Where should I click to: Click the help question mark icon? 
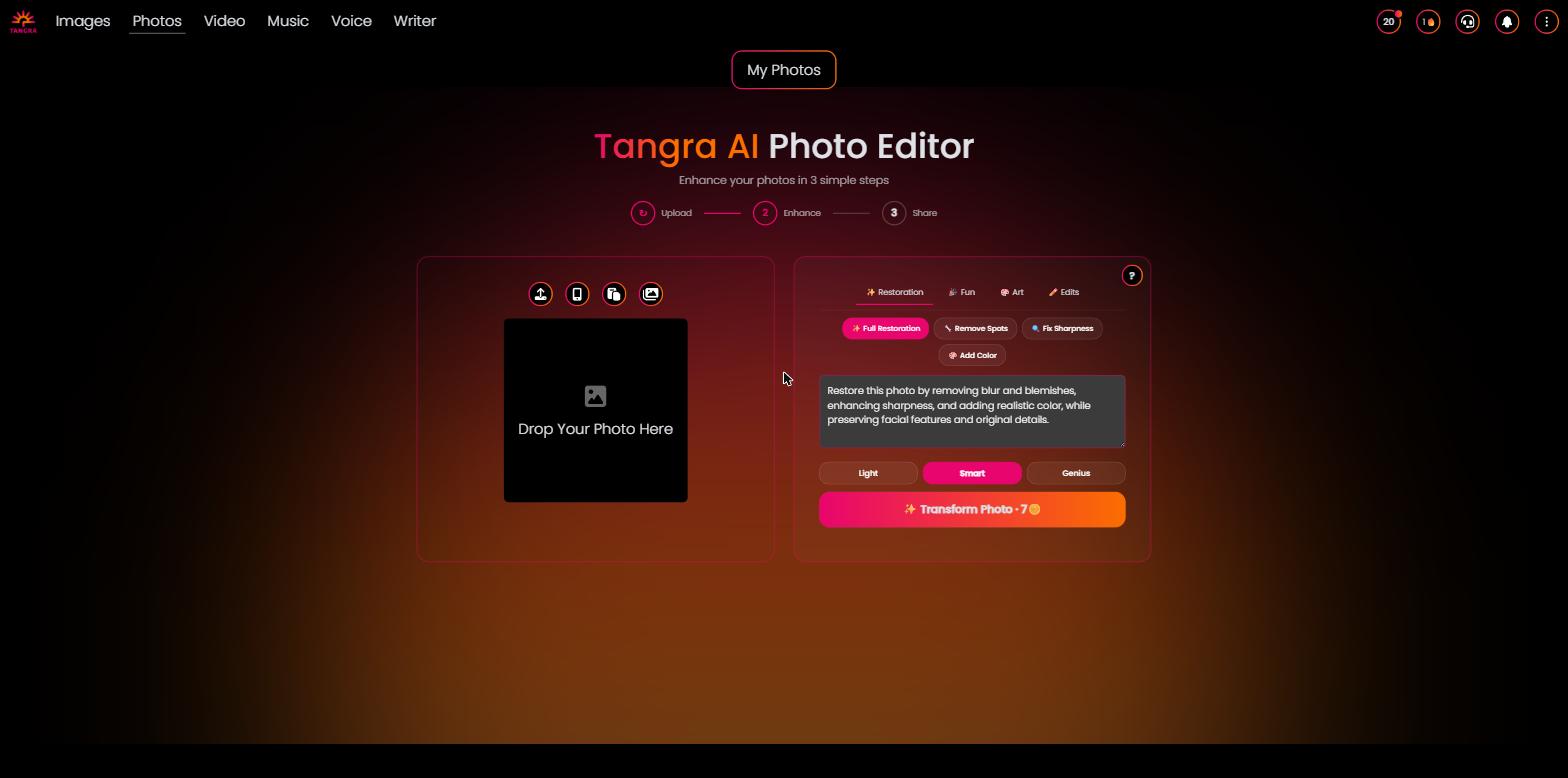1132,276
